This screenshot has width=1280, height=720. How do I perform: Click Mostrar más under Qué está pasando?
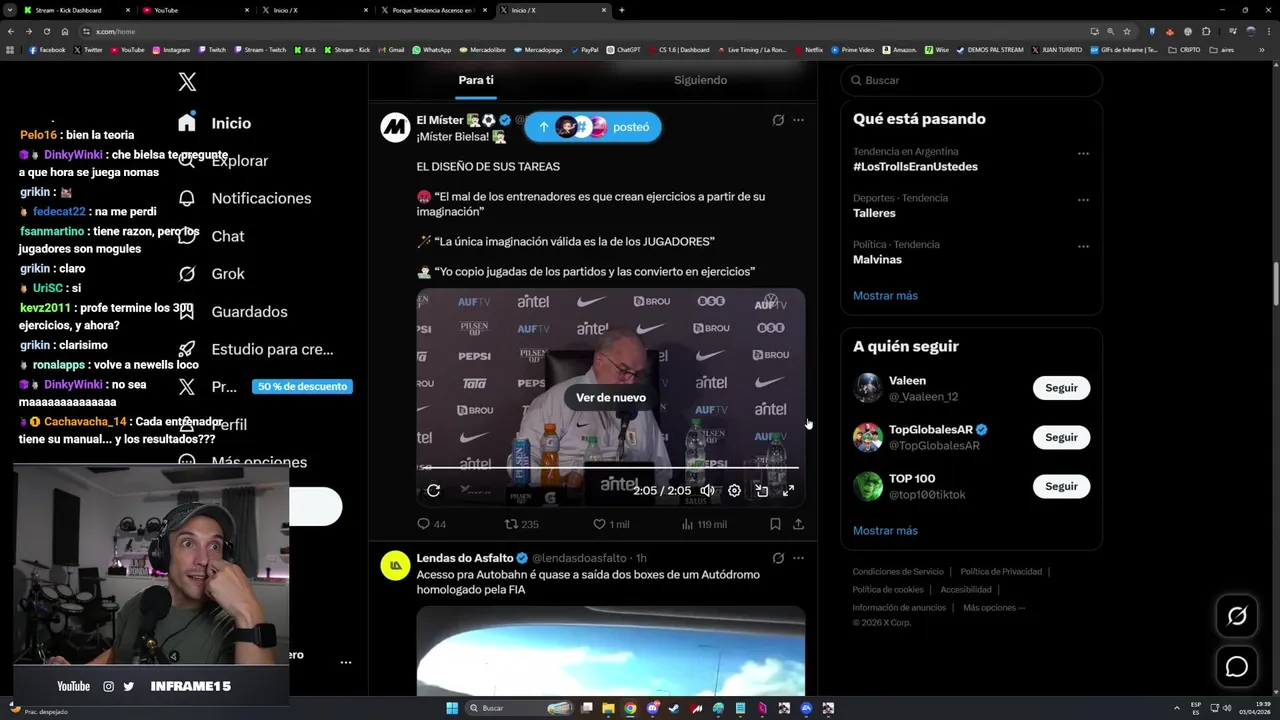pyautogui.click(x=885, y=296)
